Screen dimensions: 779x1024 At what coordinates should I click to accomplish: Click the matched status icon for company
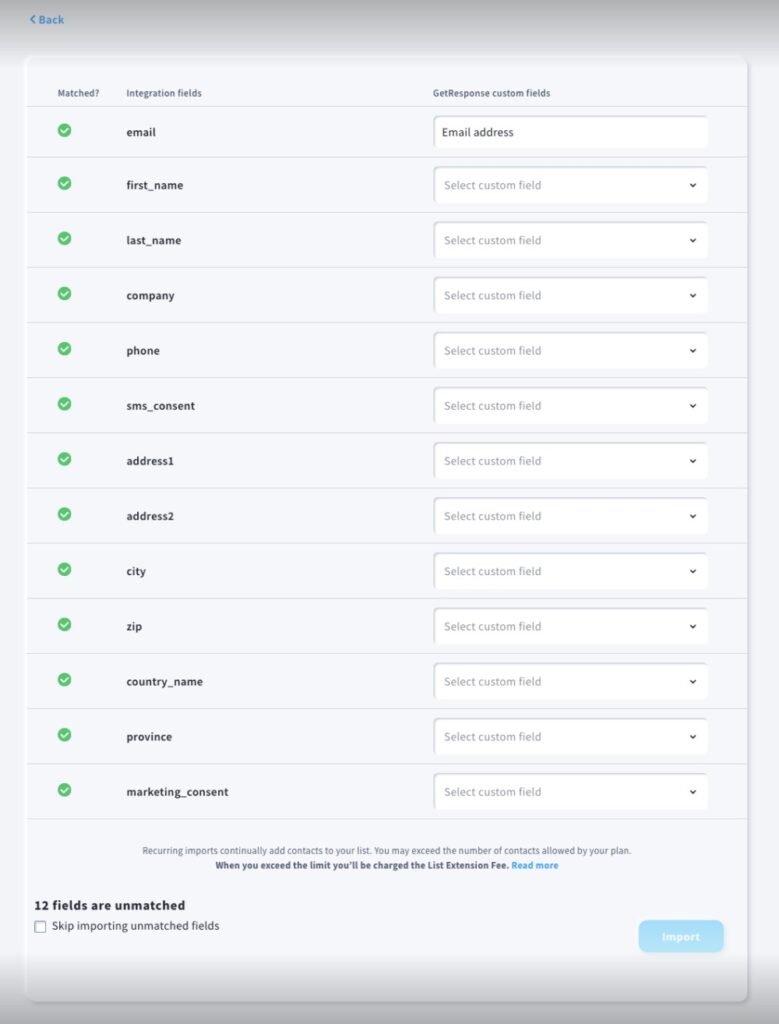(x=64, y=294)
